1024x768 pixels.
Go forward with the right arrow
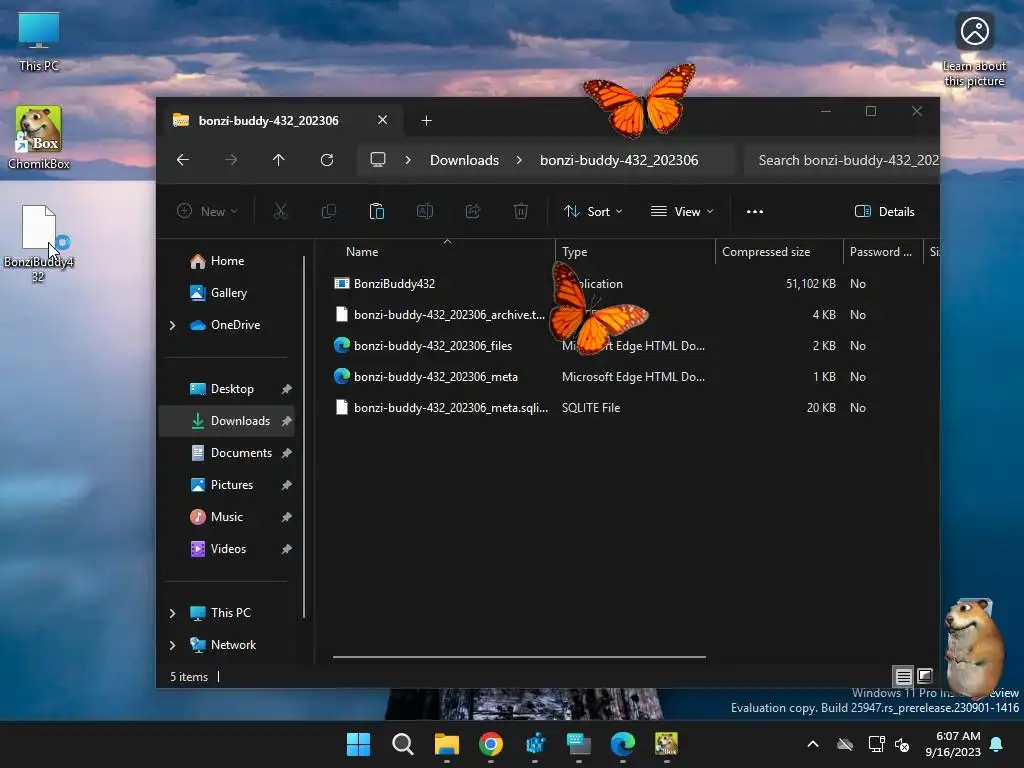tap(231, 160)
